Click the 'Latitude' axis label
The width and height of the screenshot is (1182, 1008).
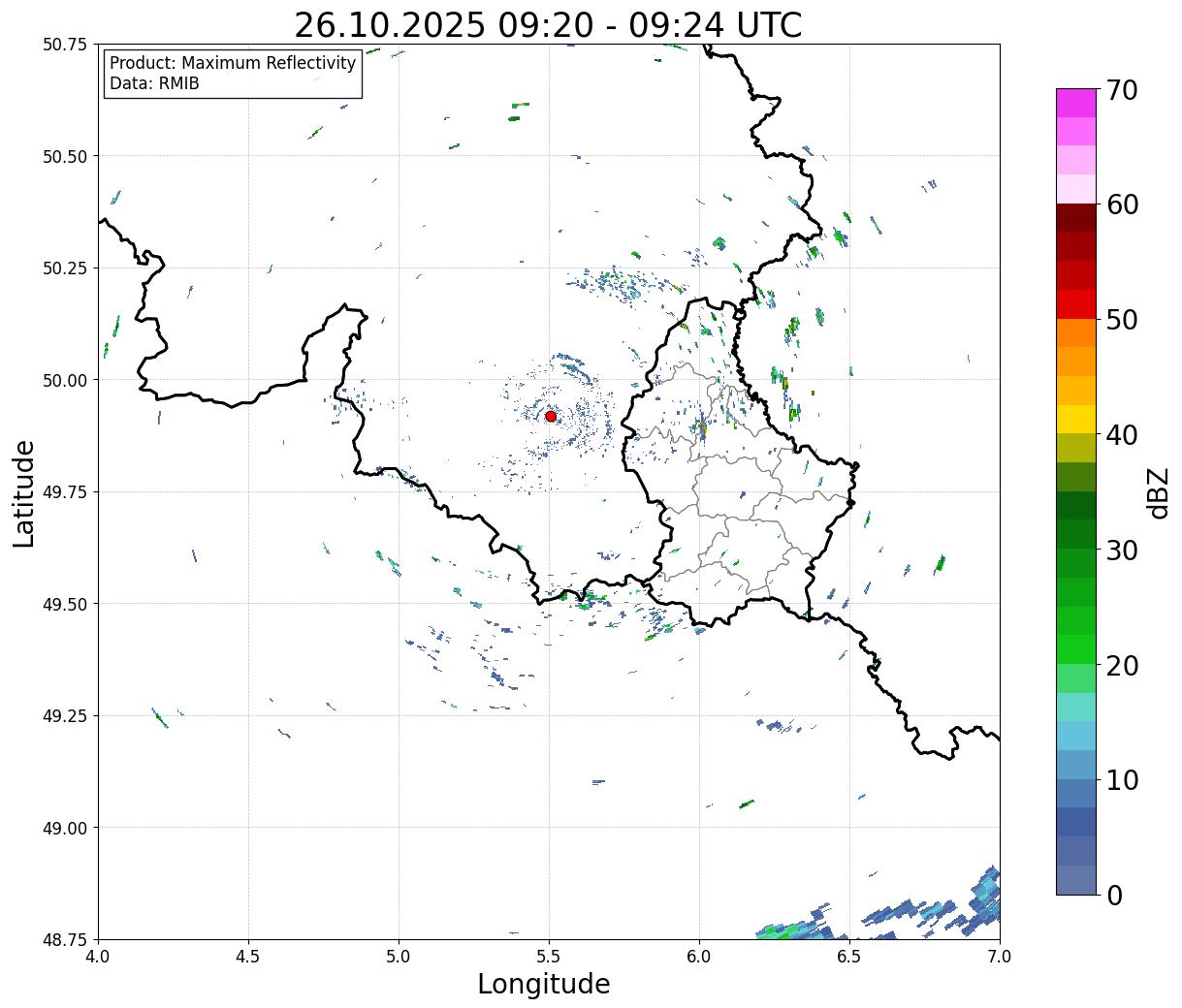(x=24, y=493)
